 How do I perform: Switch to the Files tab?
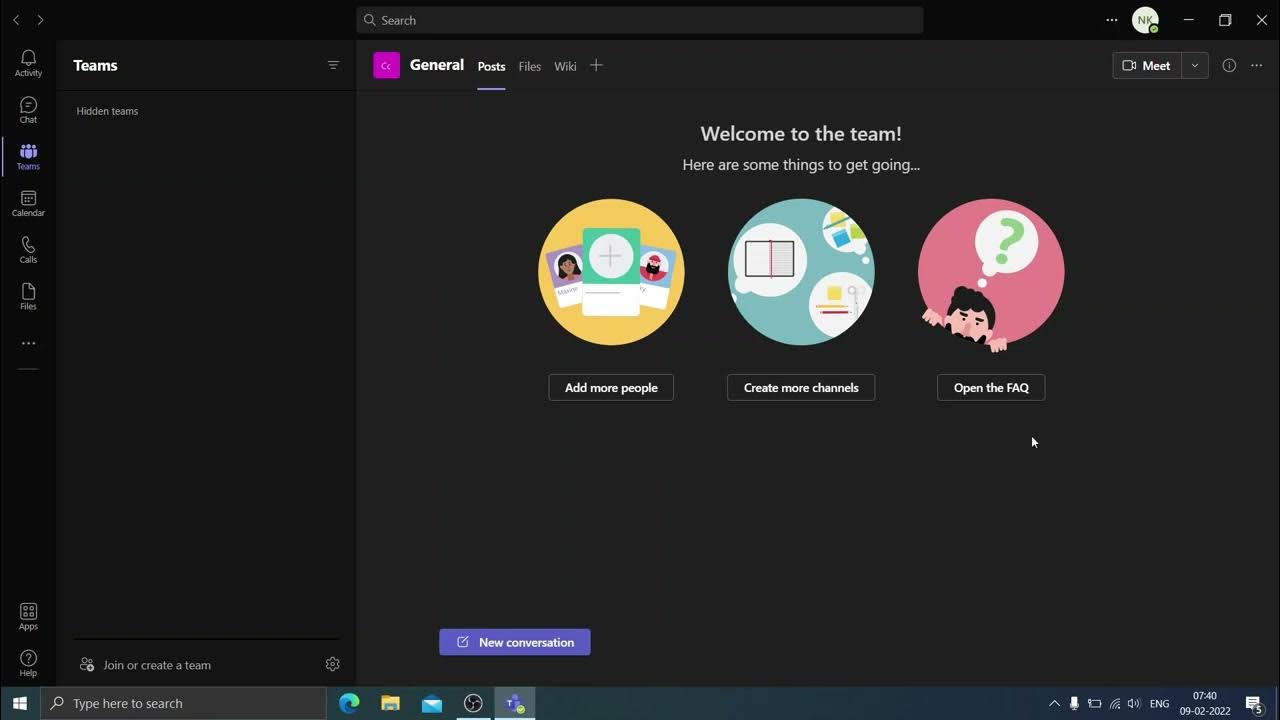(x=530, y=66)
